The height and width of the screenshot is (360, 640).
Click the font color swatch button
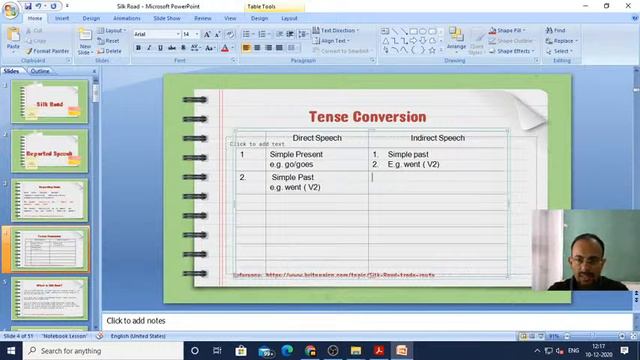pos(225,48)
